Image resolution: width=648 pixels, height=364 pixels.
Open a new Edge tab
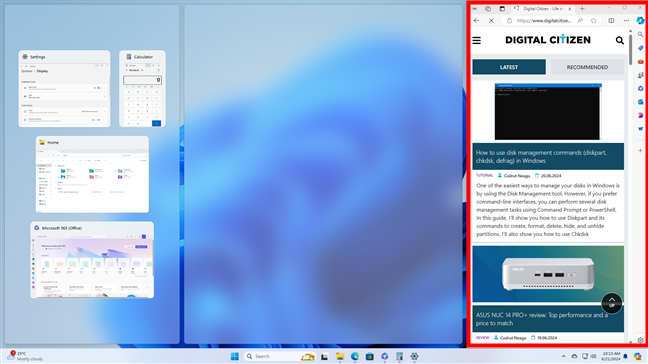pyautogui.click(x=582, y=9)
